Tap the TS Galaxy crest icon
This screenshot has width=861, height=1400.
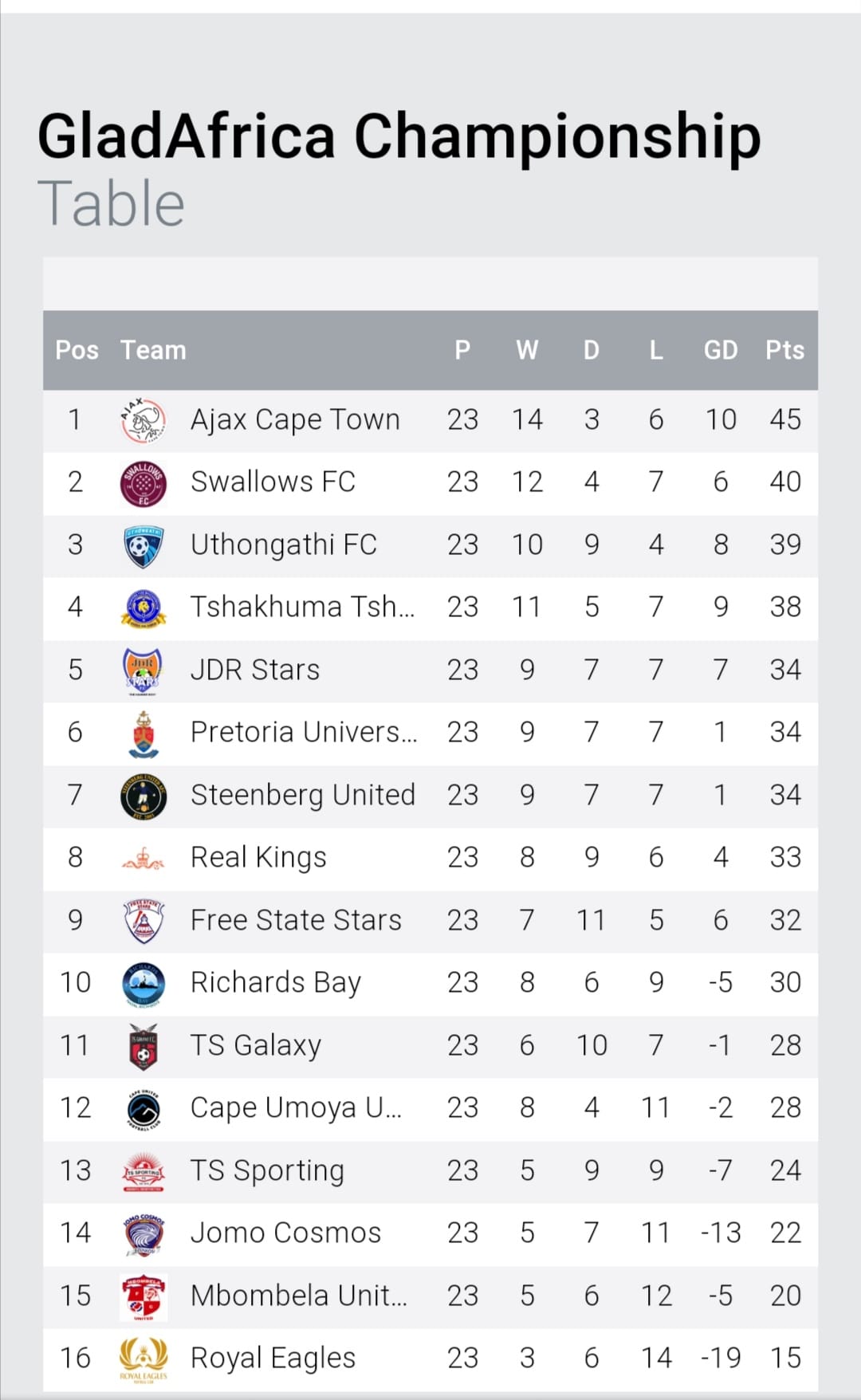[x=143, y=1046]
